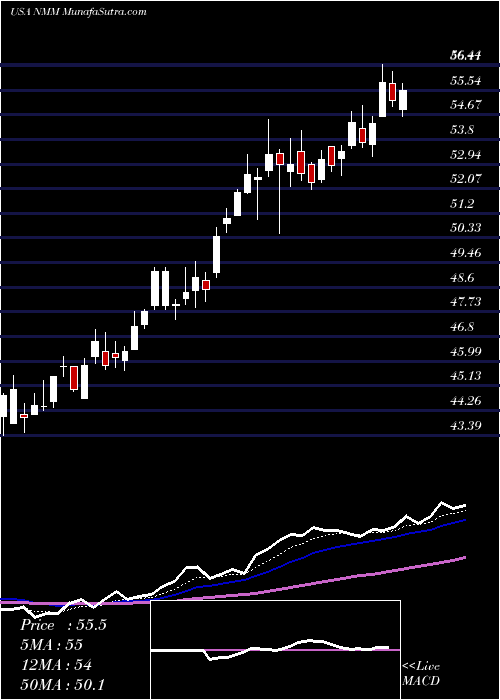
Task: Click the 52.07 price axis label
Action: [466, 179]
